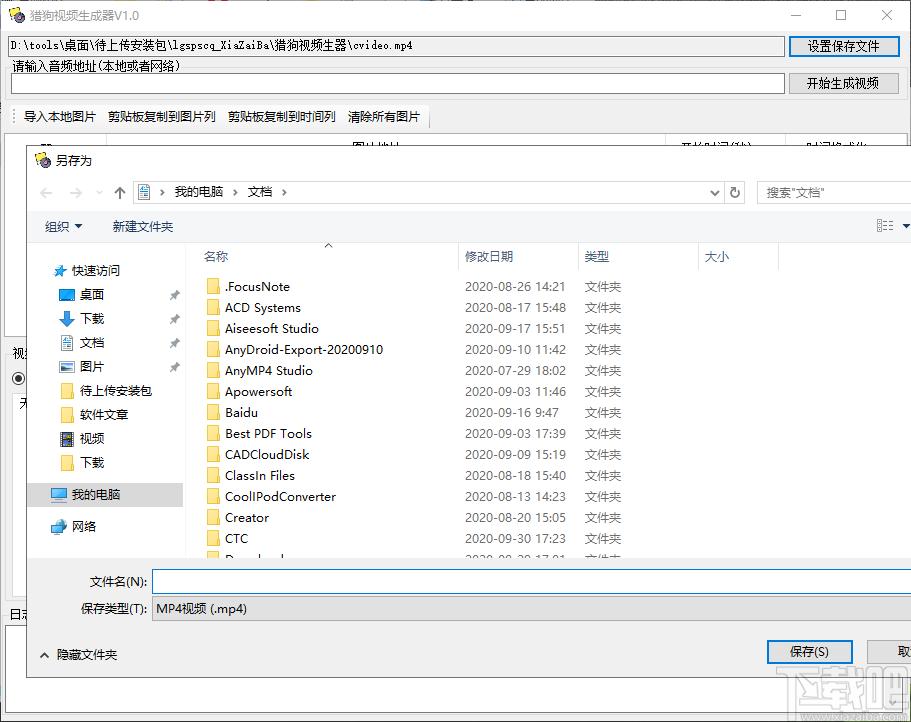Click date 2020-09-30 17:23 for CTC
The image size is (911, 722).
click(x=515, y=538)
